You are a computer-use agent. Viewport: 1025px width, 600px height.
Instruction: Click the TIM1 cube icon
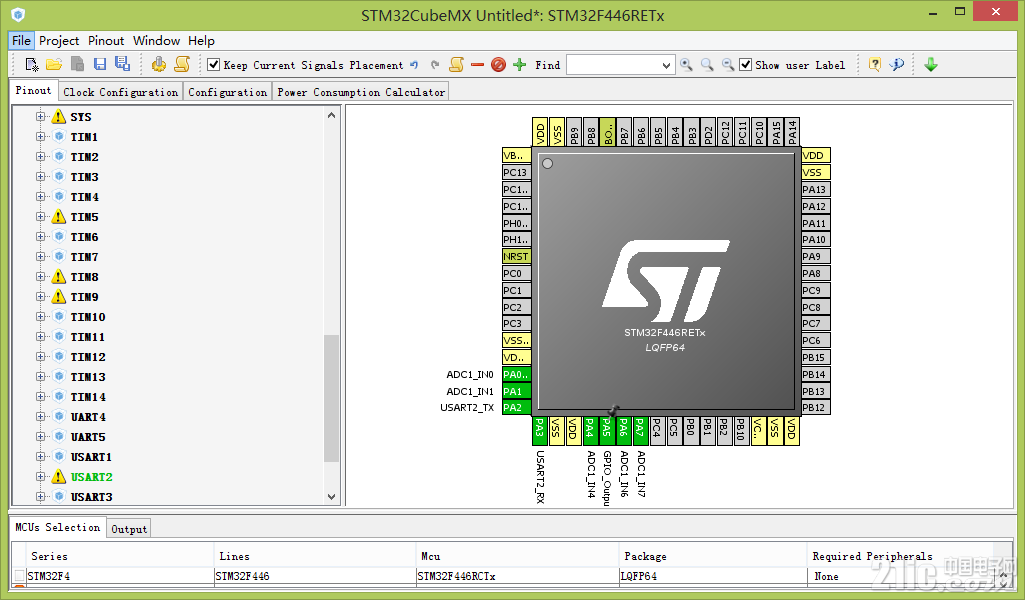click(59, 137)
